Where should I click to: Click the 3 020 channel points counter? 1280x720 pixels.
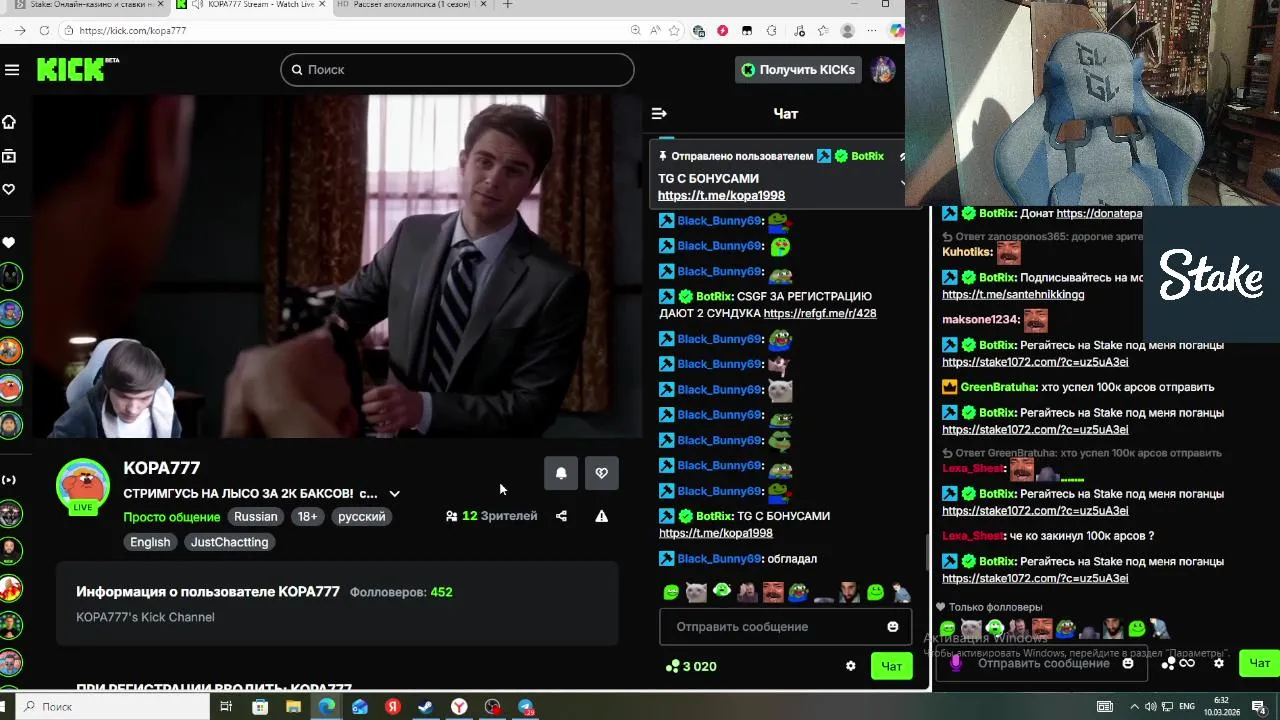690,666
